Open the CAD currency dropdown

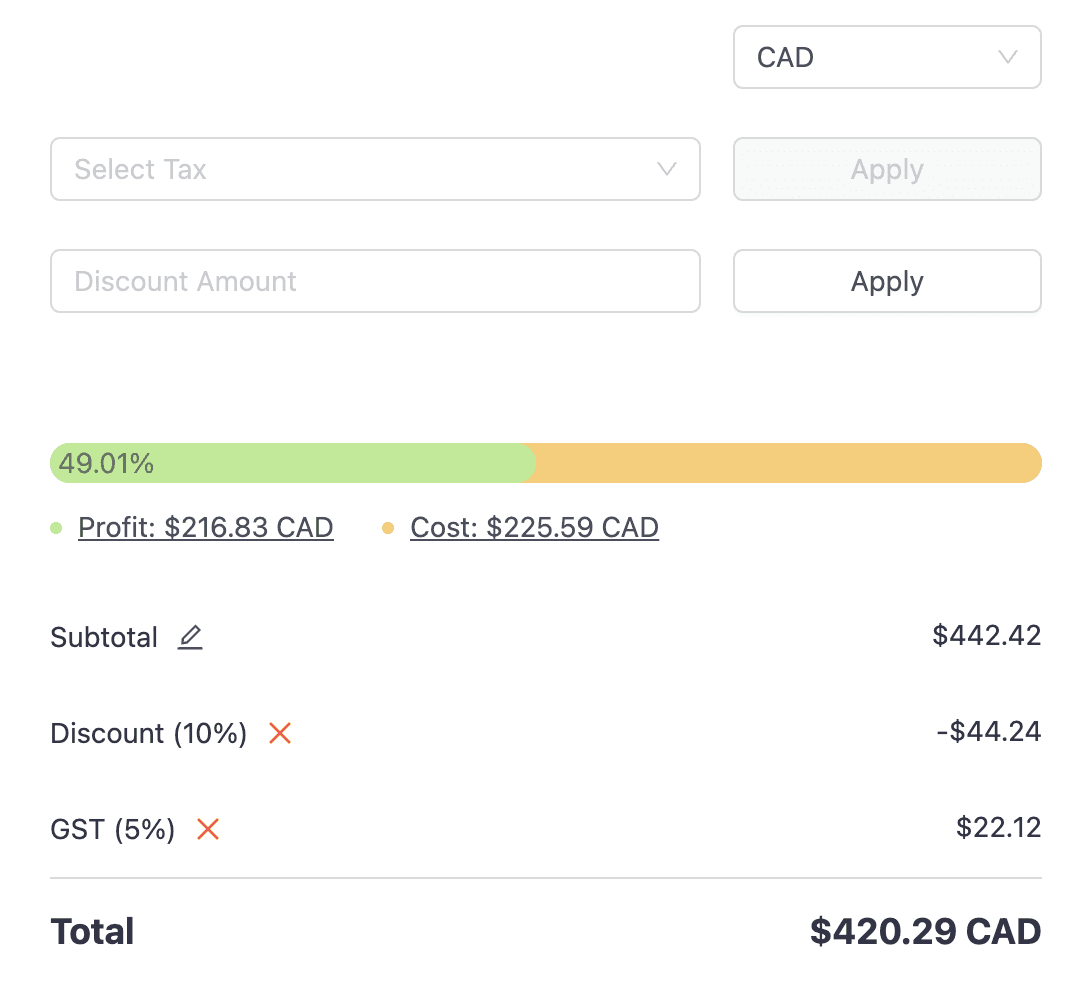coord(887,57)
